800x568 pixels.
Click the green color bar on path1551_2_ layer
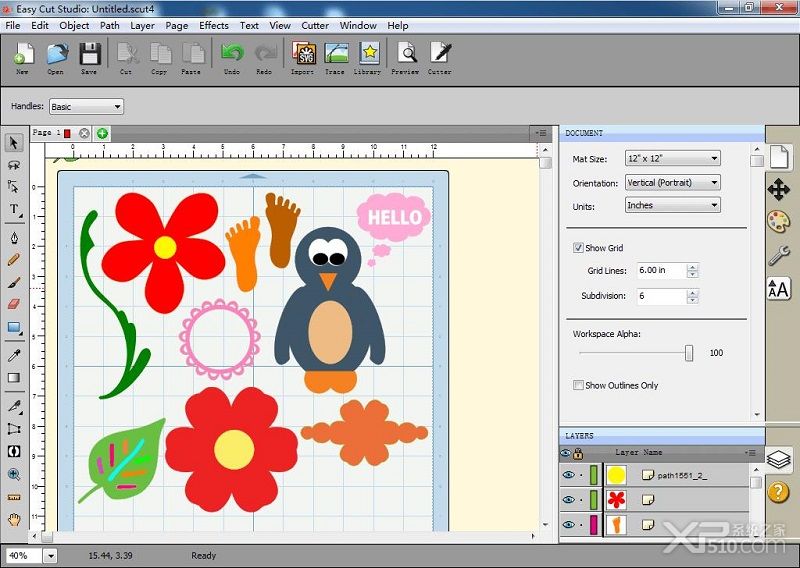[594, 475]
